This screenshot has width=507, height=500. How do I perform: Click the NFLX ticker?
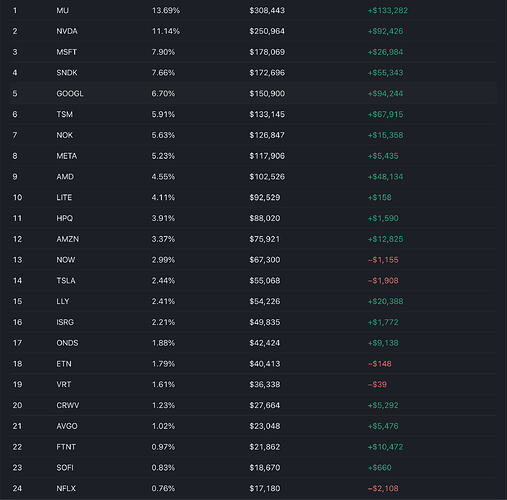click(x=66, y=488)
